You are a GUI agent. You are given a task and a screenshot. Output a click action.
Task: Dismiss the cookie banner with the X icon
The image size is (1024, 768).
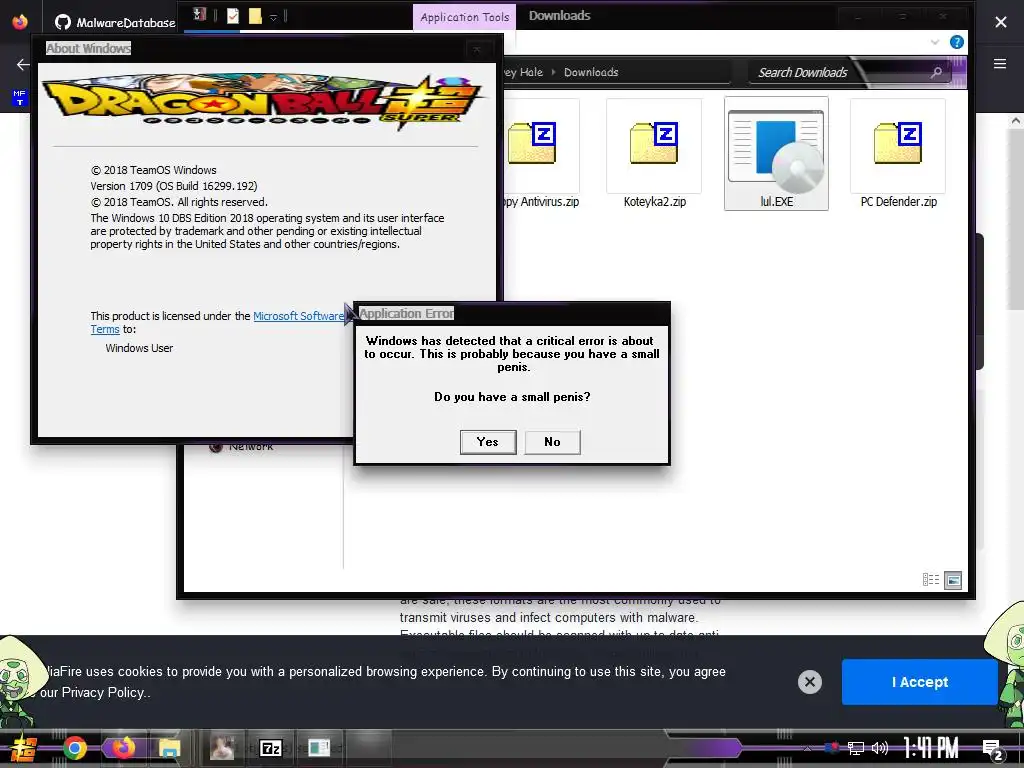810,682
